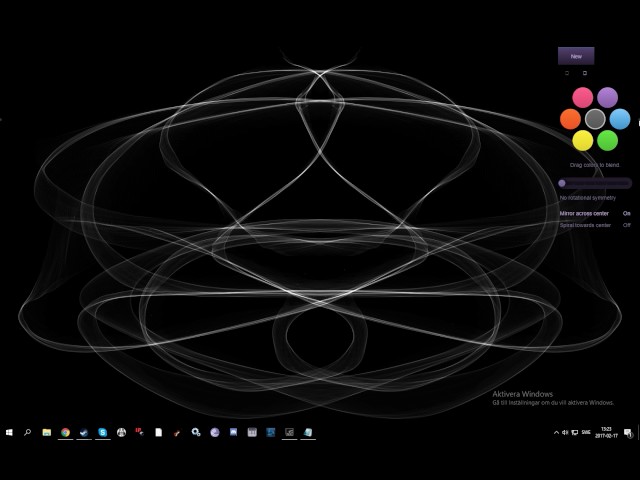Viewport: 640px width, 480px height.
Task: Show hidden system tray icons
Action: click(x=556, y=433)
